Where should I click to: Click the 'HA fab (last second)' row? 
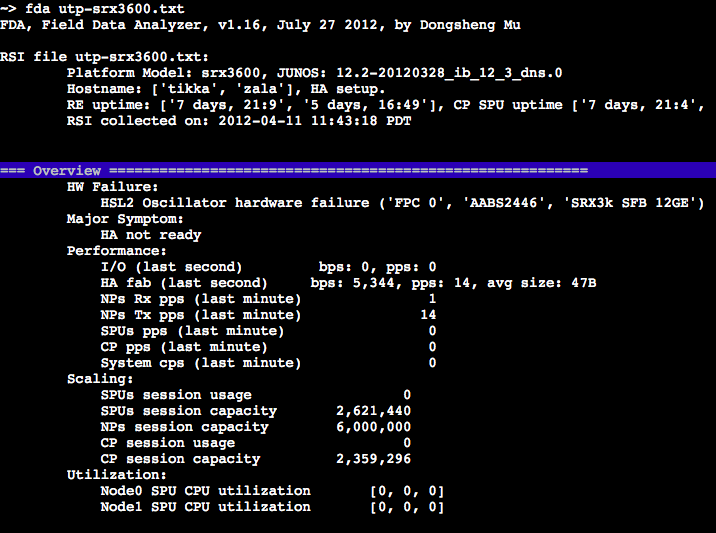click(348, 283)
